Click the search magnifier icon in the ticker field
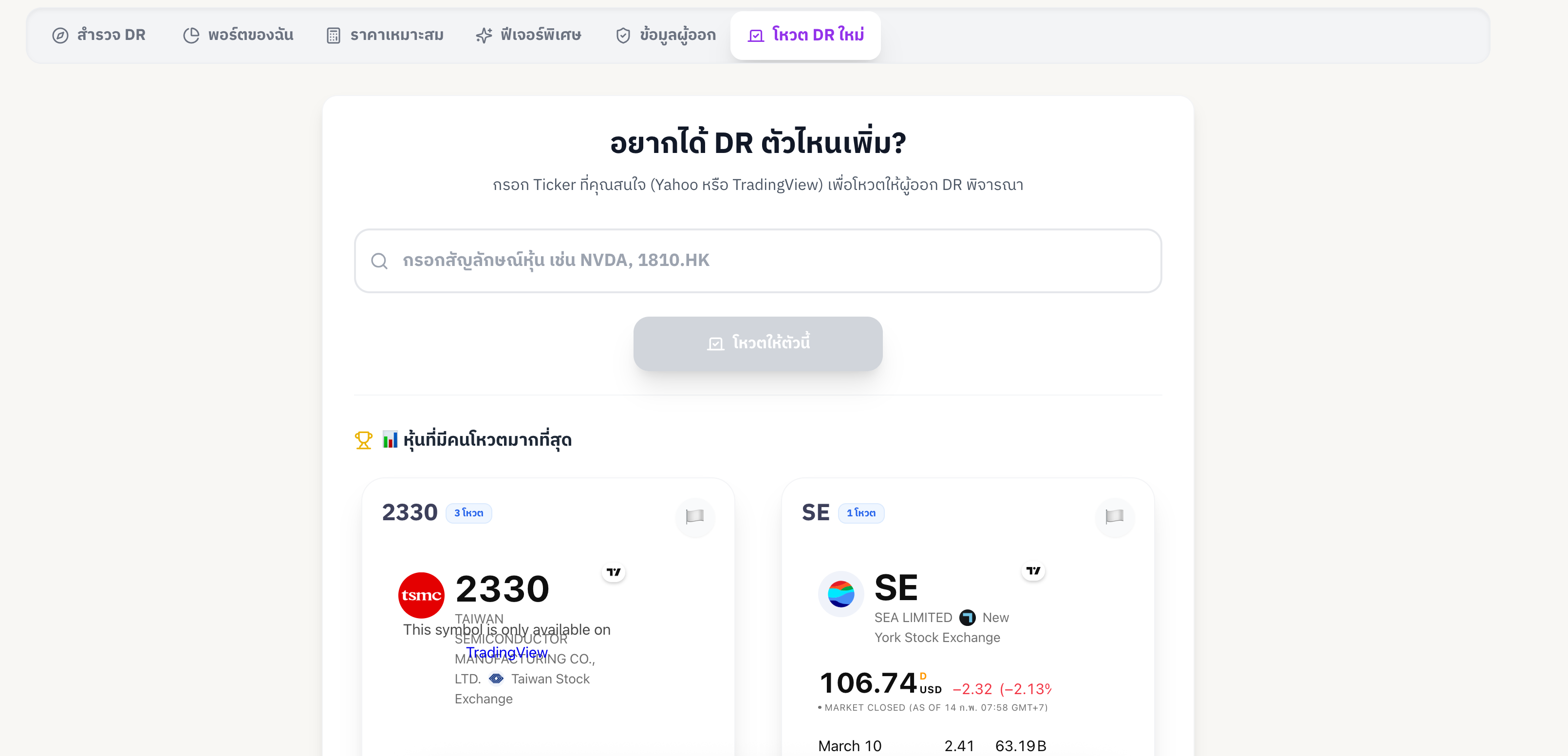This screenshot has height=756, width=1568. 379,261
